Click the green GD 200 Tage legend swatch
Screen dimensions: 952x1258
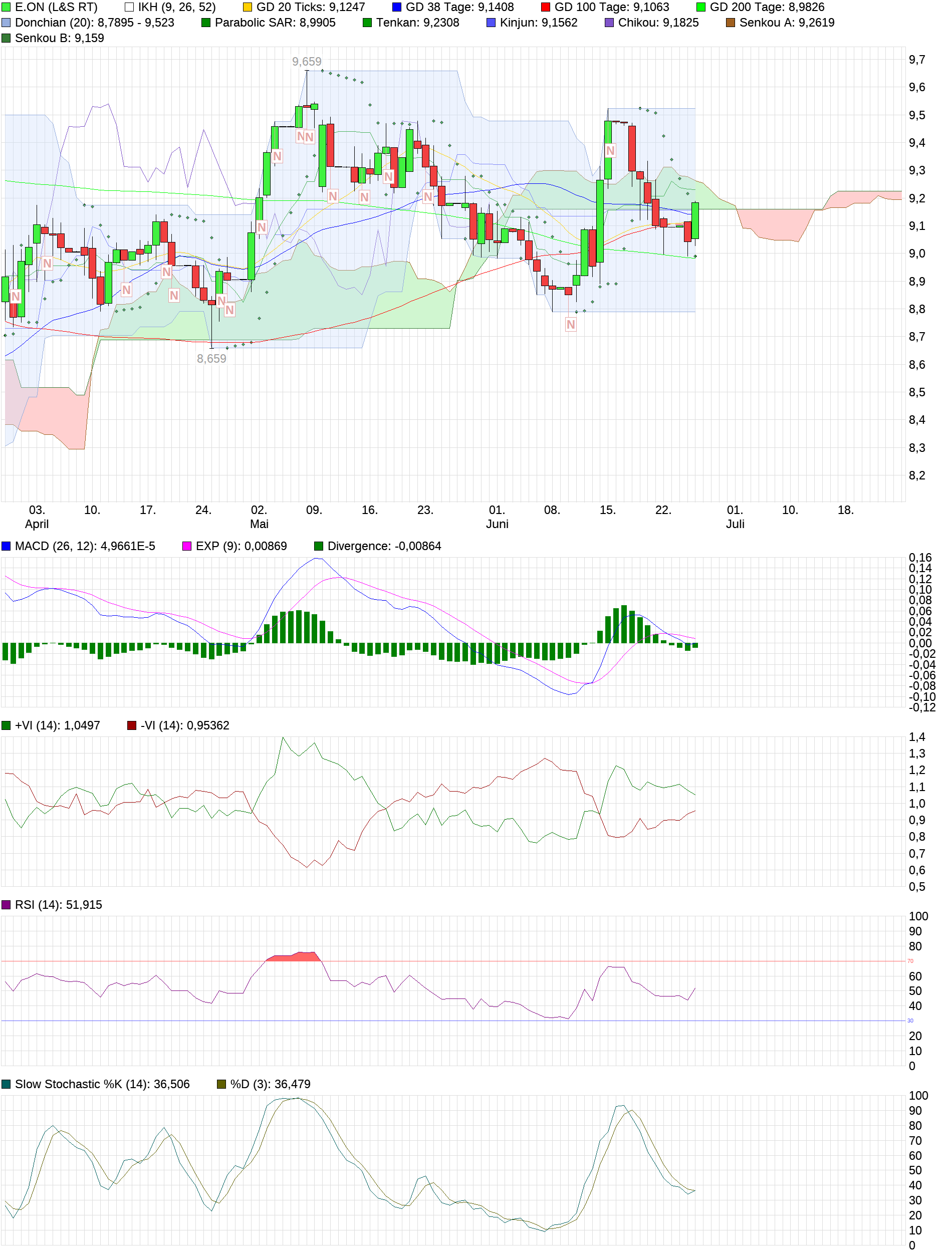pyautogui.click(x=701, y=8)
